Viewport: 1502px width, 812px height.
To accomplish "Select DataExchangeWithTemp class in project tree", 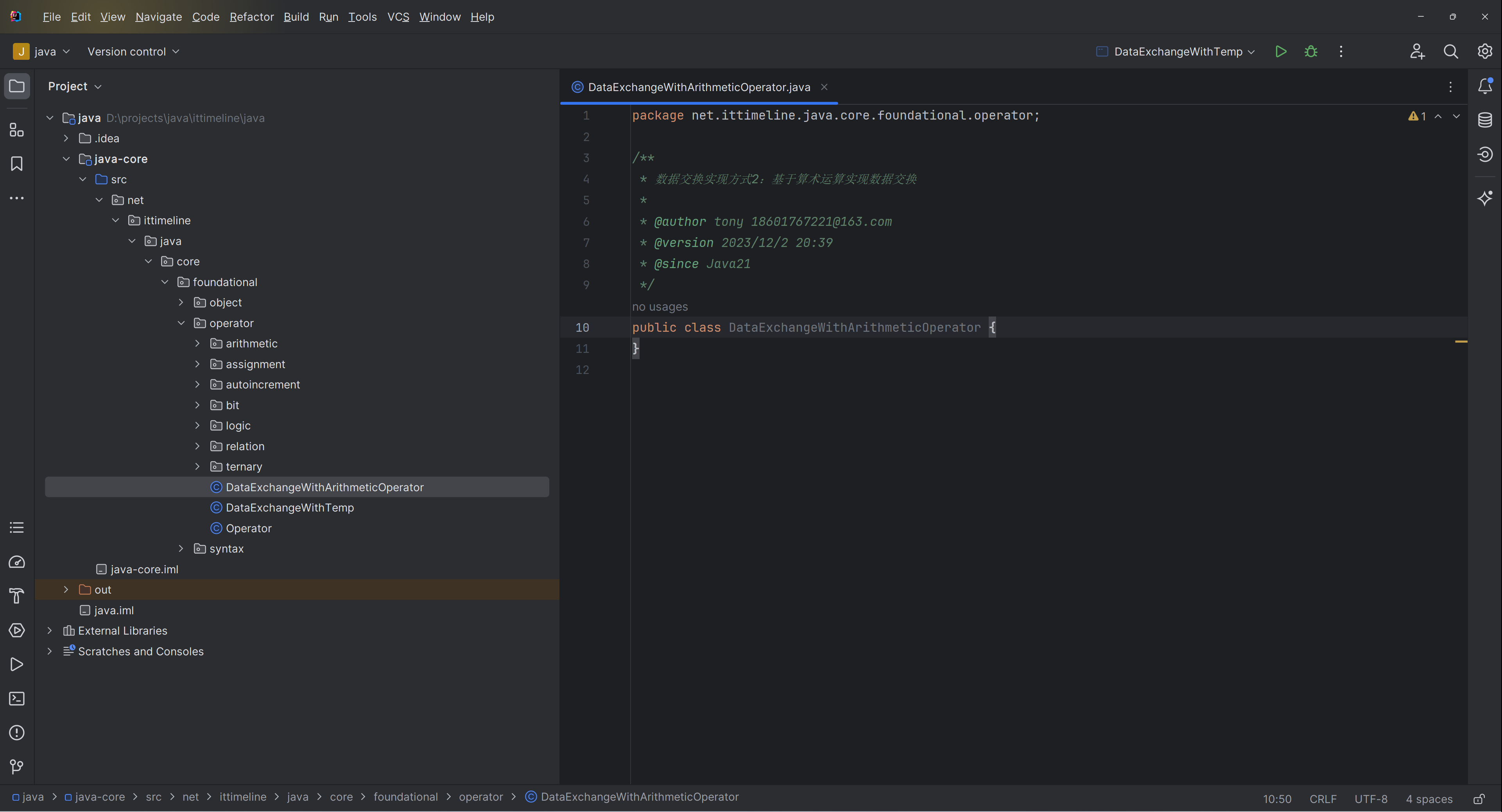I will (x=289, y=508).
